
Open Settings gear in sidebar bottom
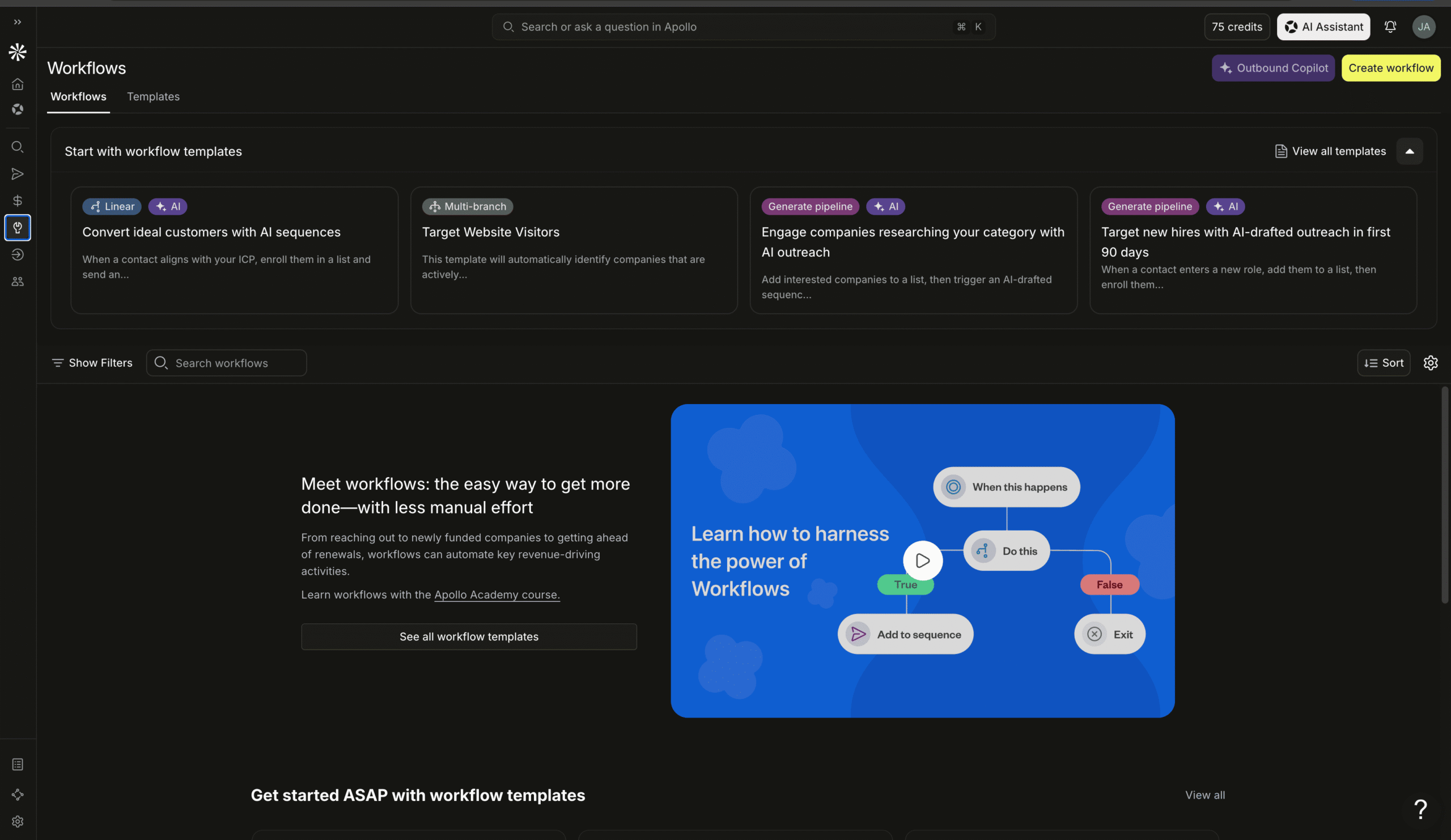18,821
